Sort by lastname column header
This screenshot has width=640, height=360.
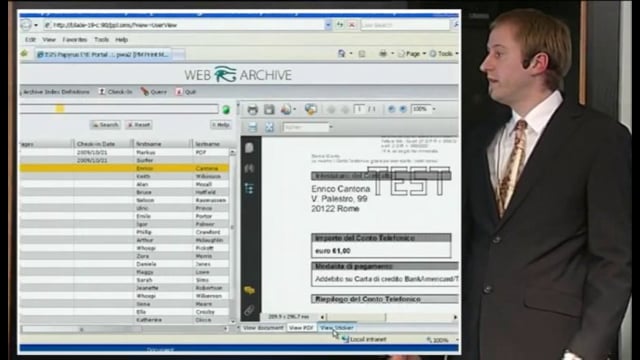click(211, 144)
